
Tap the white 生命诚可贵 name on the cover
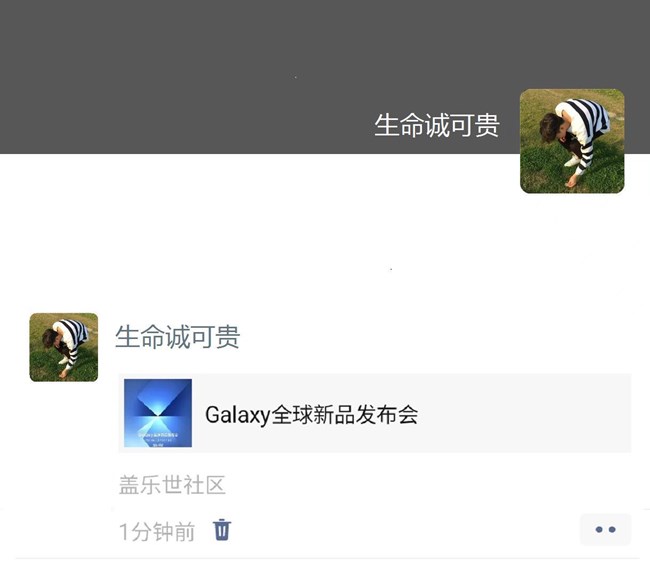point(437,125)
